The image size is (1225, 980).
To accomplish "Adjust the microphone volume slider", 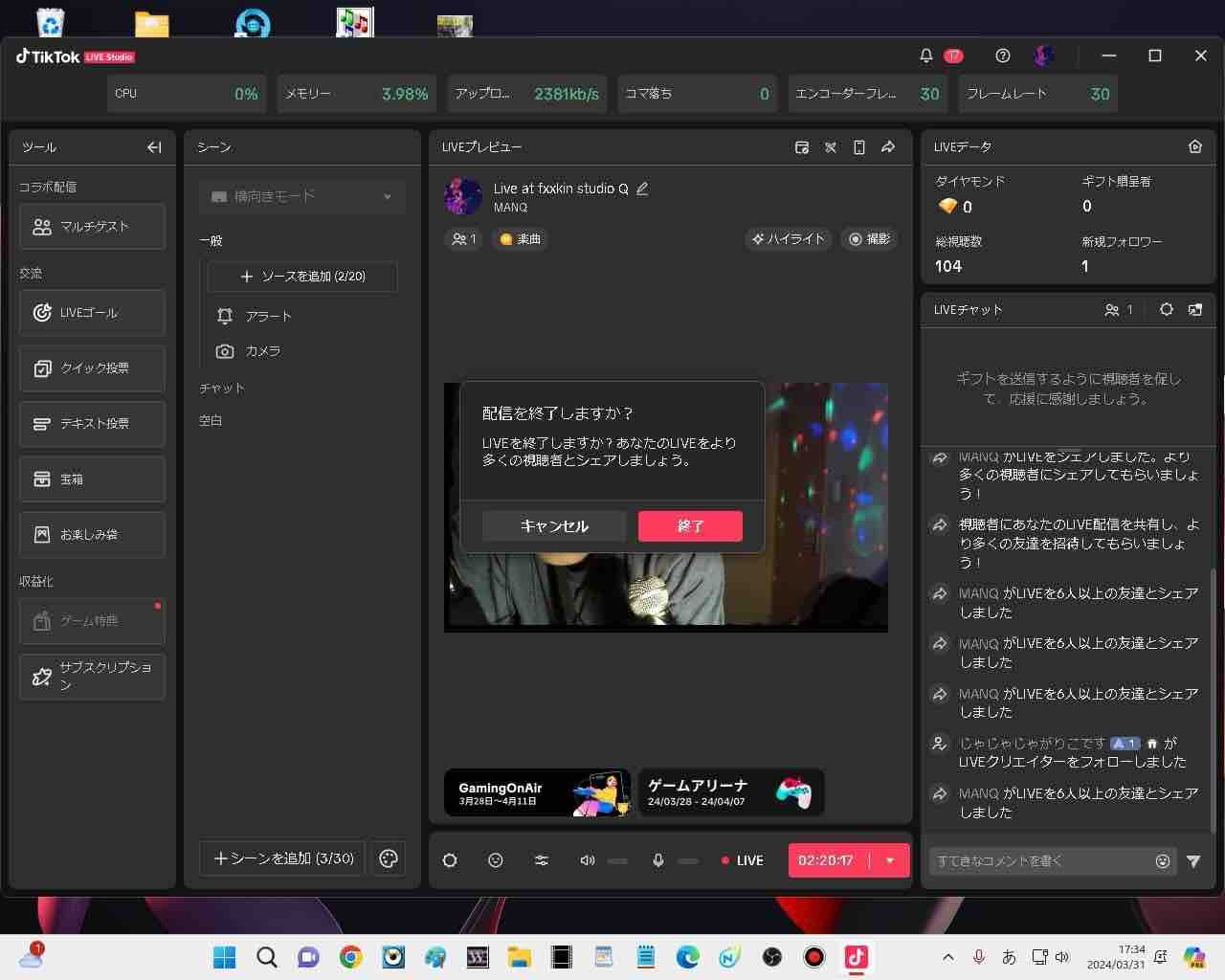I will 688,861.
